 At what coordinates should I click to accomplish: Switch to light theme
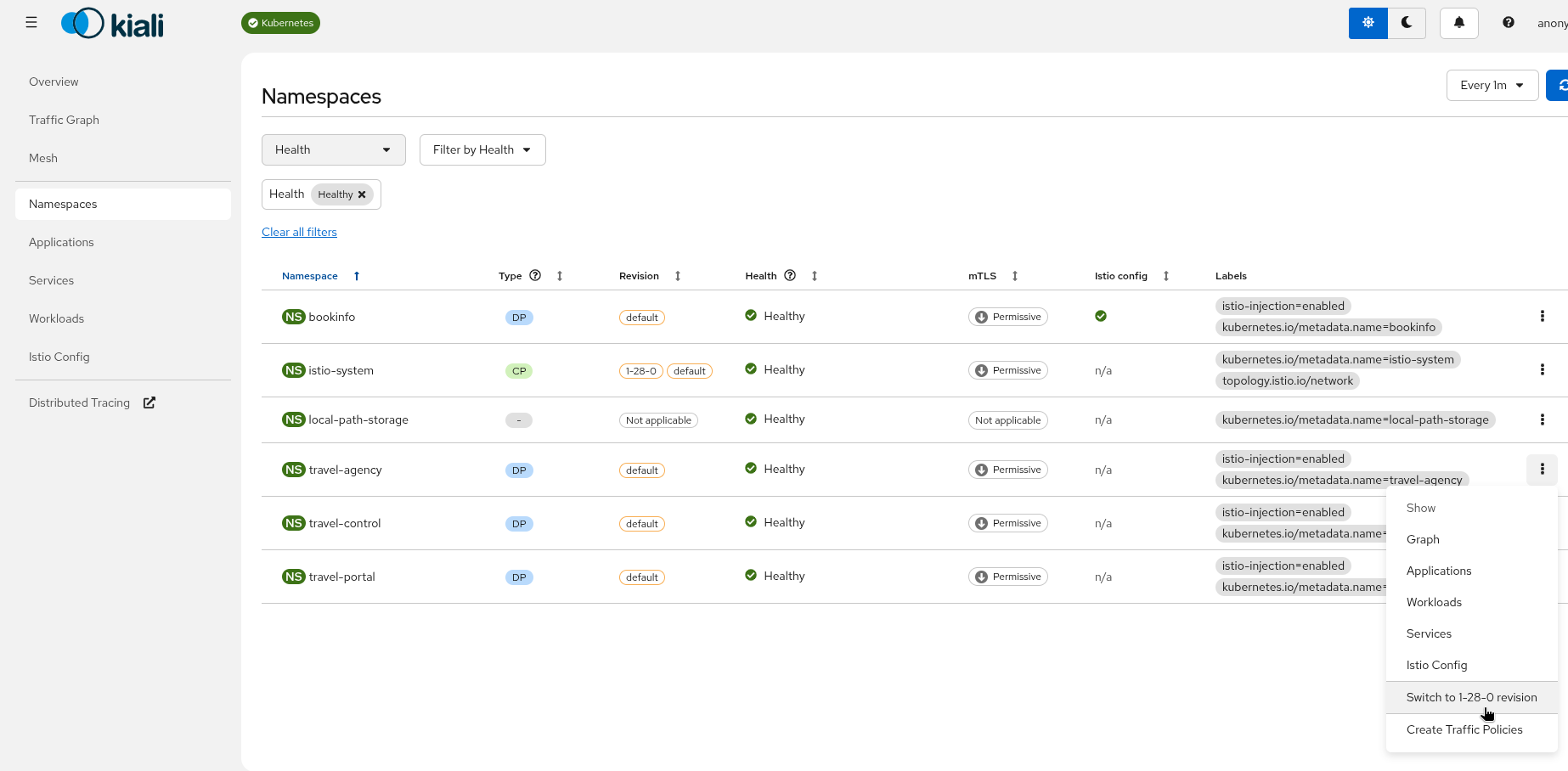[1368, 23]
